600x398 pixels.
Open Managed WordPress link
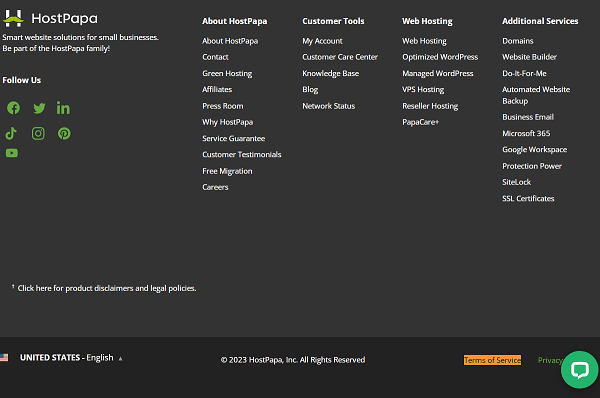(438, 73)
